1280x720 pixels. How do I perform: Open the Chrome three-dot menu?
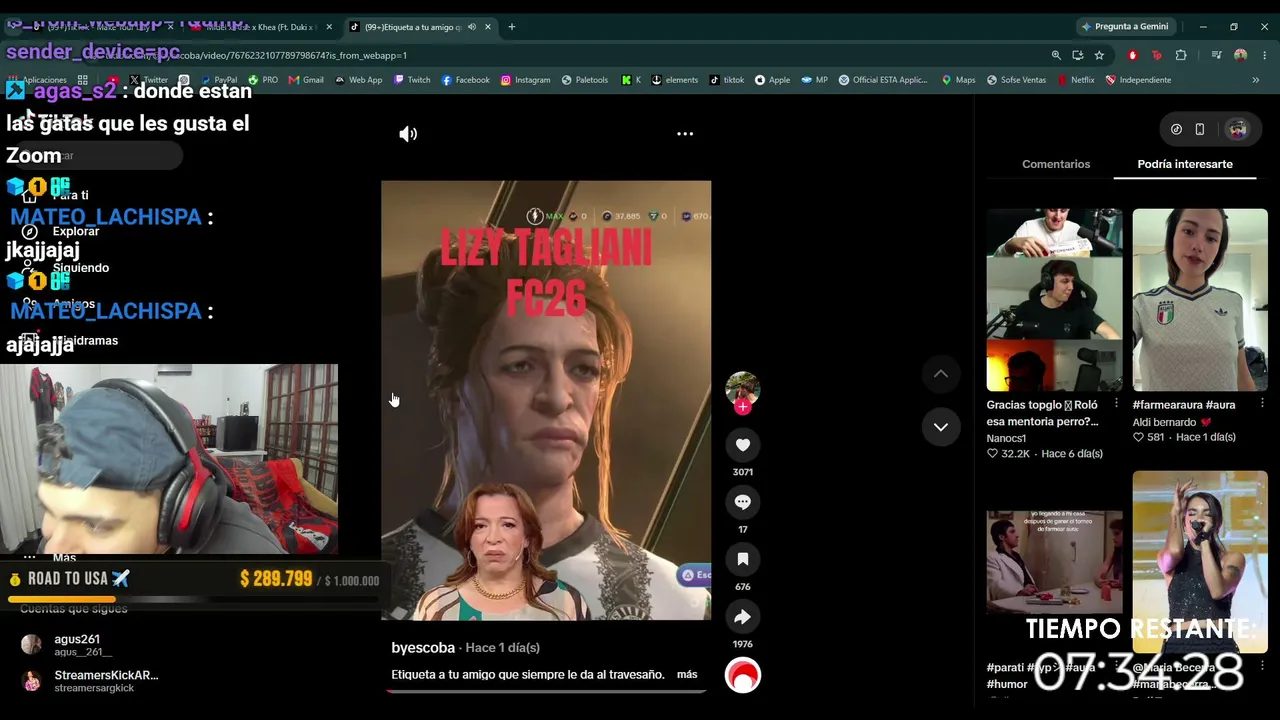(1264, 55)
